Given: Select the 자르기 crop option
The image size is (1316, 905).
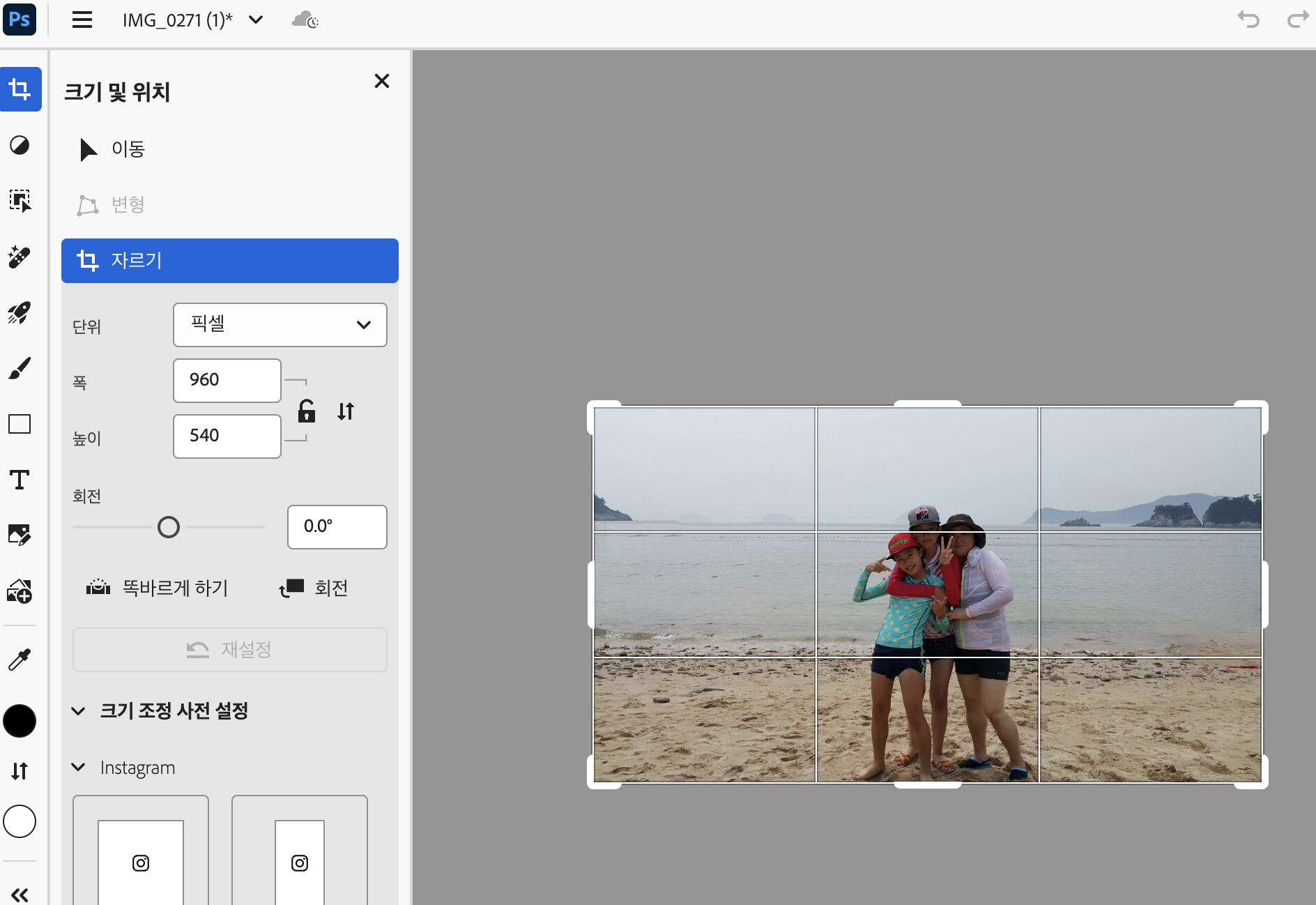Looking at the screenshot, I should pos(230,261).
